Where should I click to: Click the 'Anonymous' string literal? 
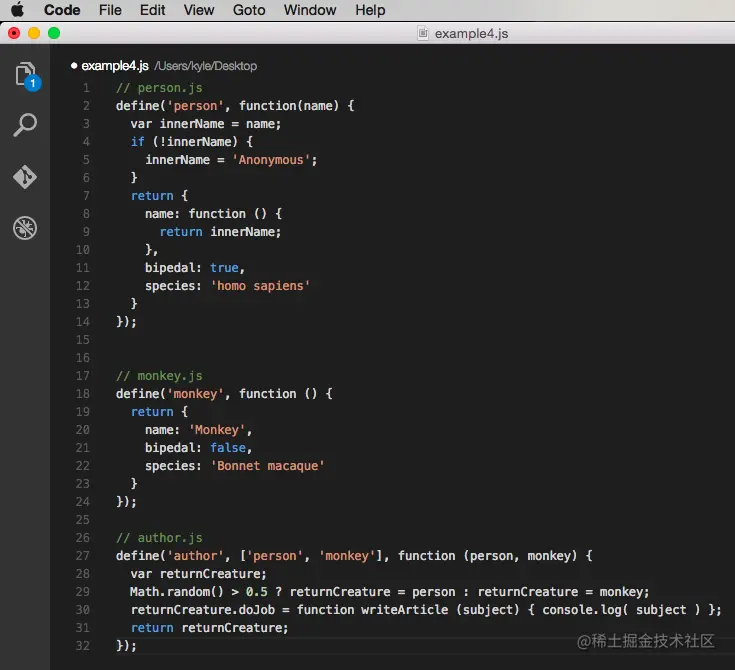tap(271, 160)
